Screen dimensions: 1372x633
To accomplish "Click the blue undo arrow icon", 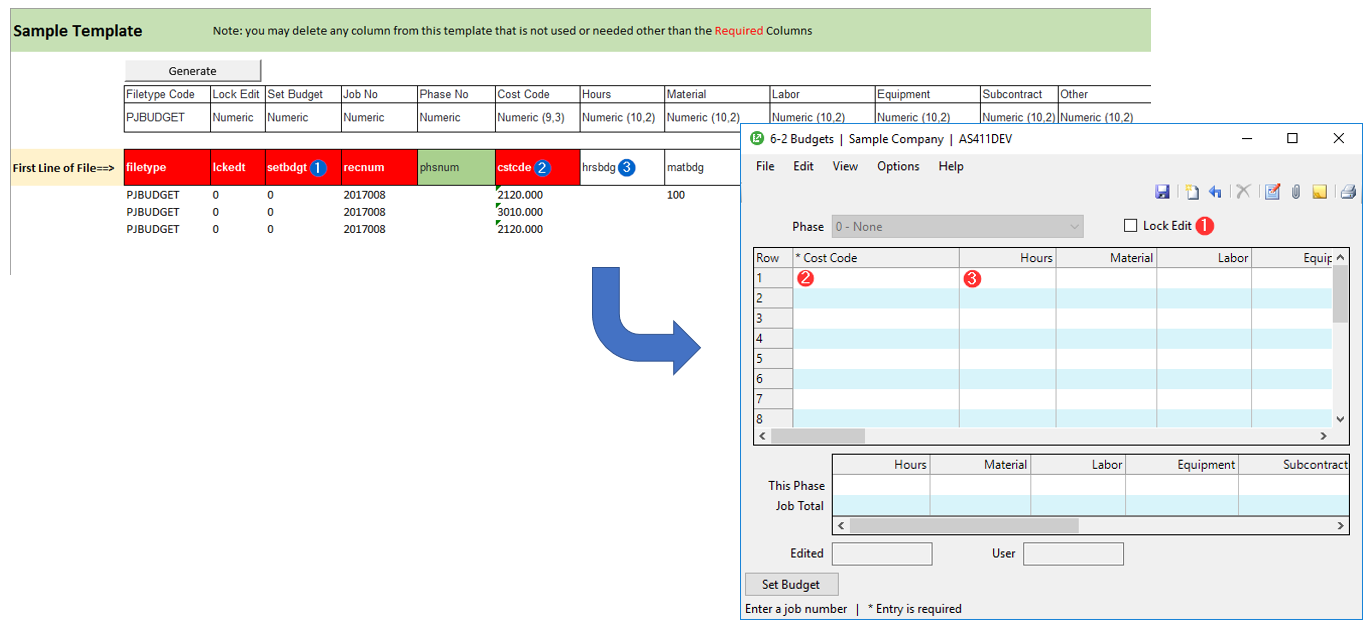I will [x=1215, y=192].
